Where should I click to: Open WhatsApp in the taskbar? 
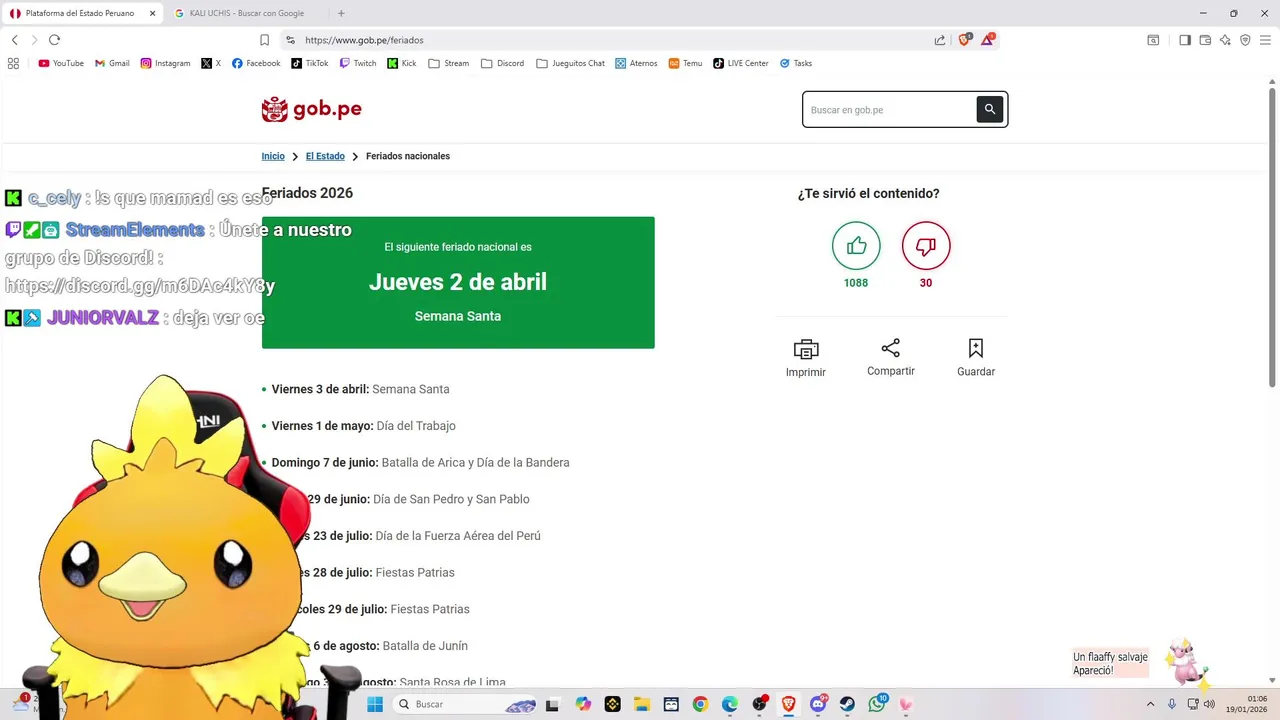tap(877, 704)
